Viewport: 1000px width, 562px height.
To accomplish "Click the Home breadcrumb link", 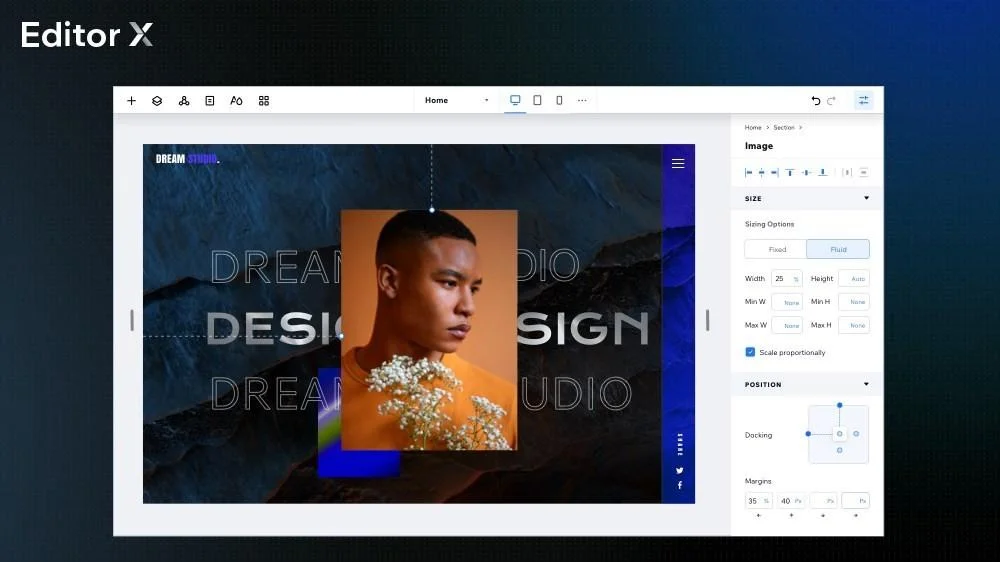I will coord(753,128).
